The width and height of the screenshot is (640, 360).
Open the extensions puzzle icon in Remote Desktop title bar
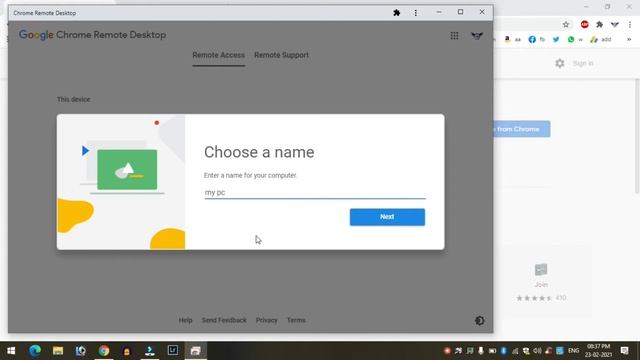pos(396,13)
